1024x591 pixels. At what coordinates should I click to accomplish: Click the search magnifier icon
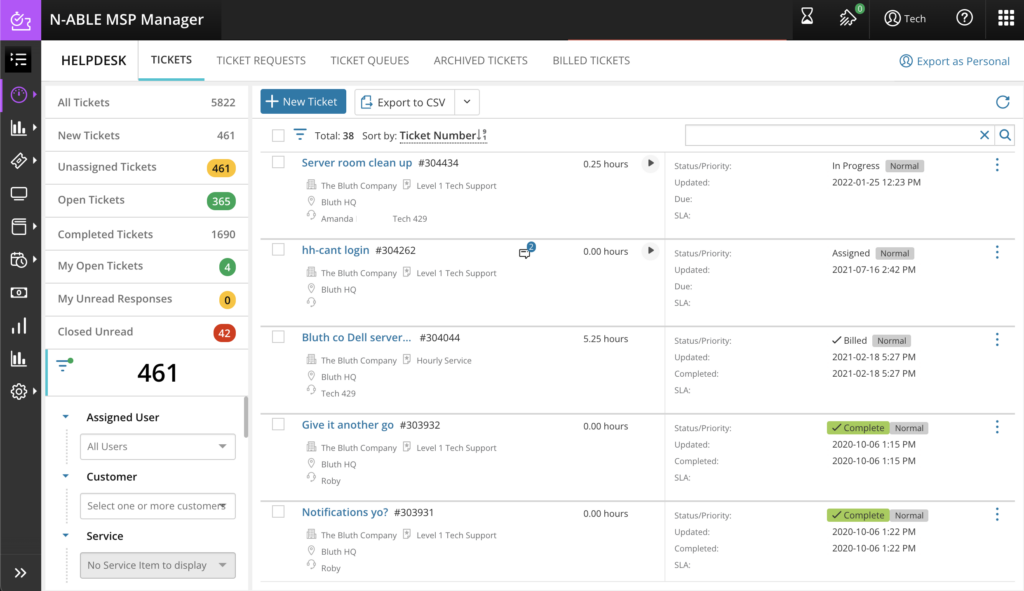click(x=1005, y=135)
